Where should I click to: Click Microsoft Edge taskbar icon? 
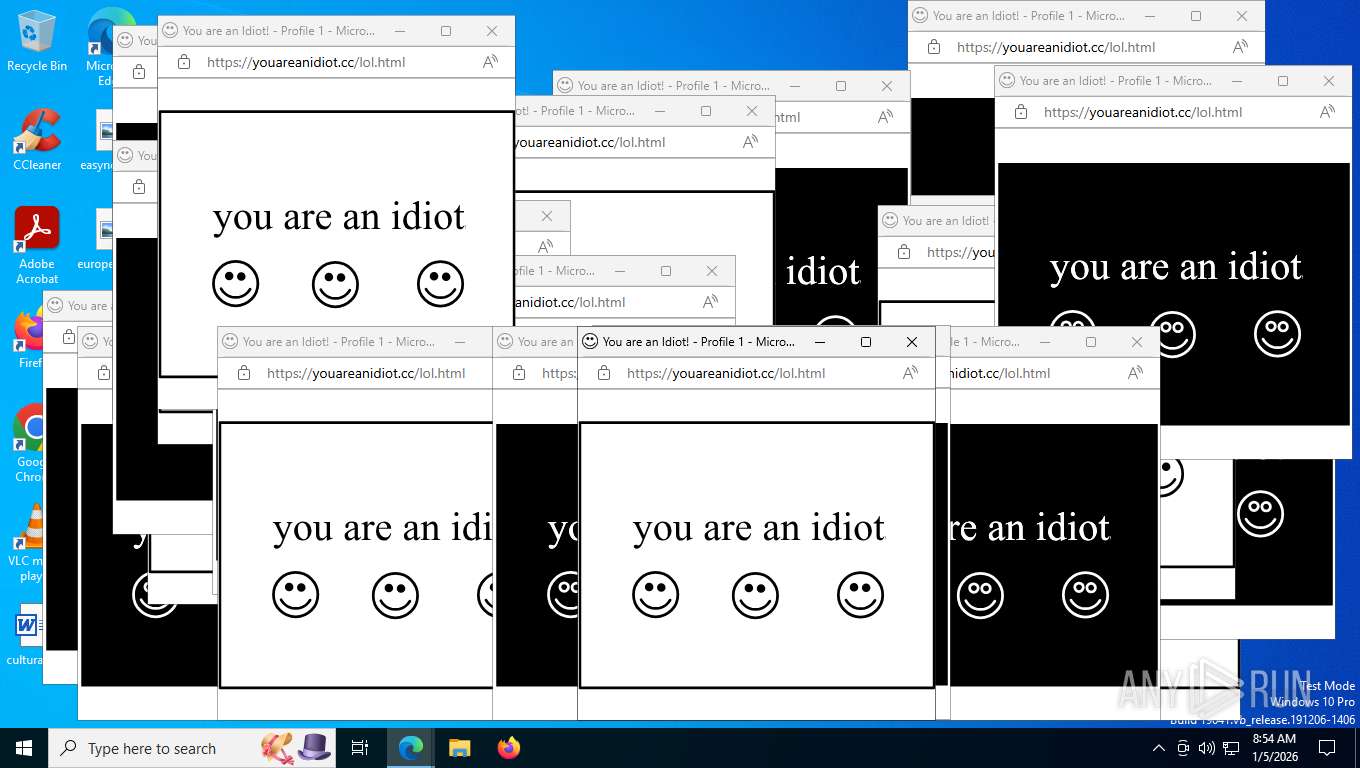pos(410,748)
